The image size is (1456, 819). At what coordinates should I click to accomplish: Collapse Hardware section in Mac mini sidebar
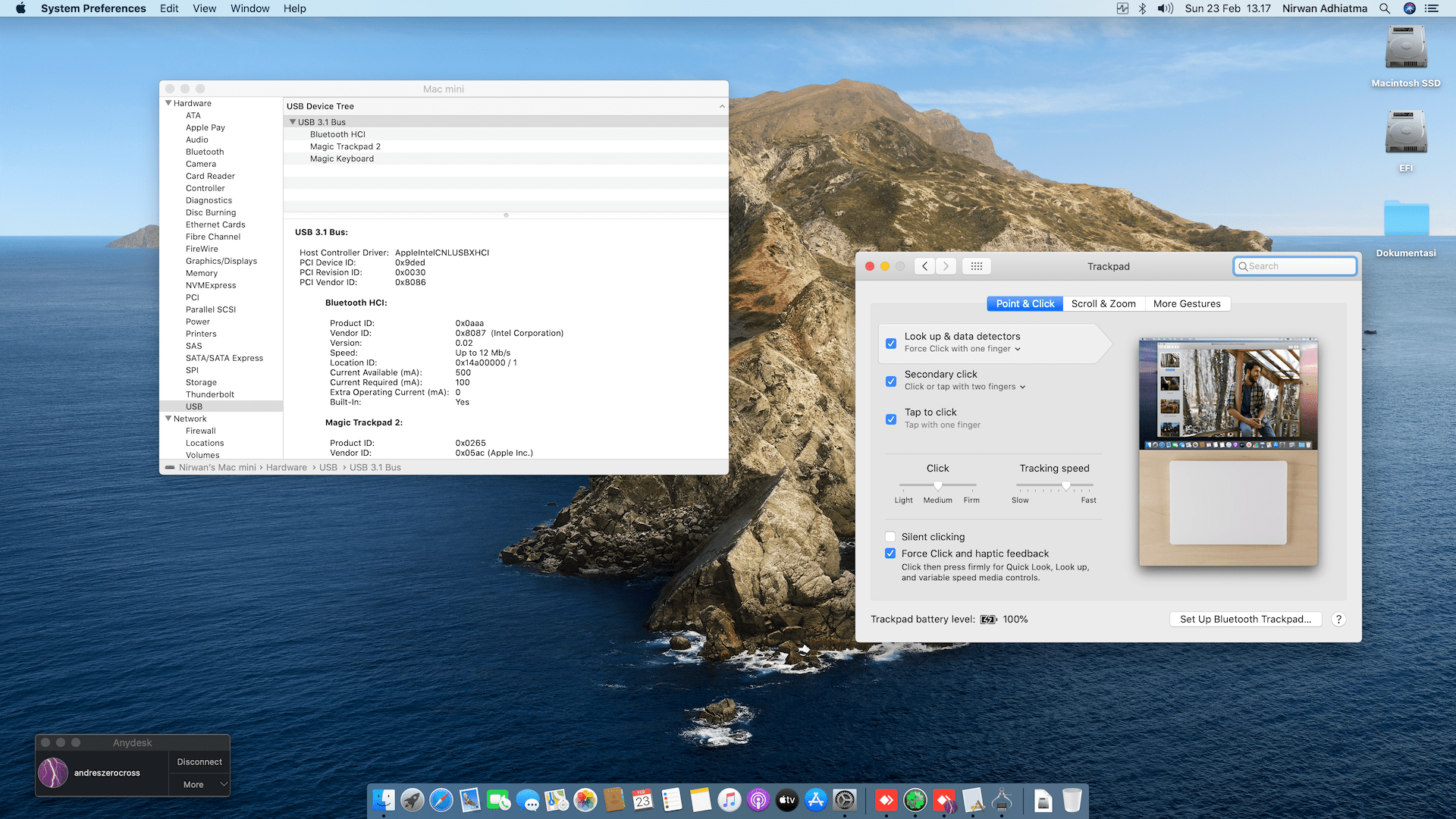click(x=168, y=103)
